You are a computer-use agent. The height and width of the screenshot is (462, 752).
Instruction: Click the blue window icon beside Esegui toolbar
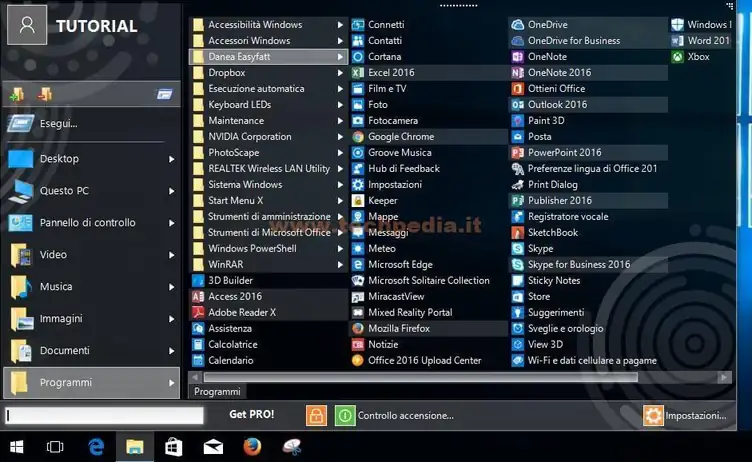tap(164, 94)
